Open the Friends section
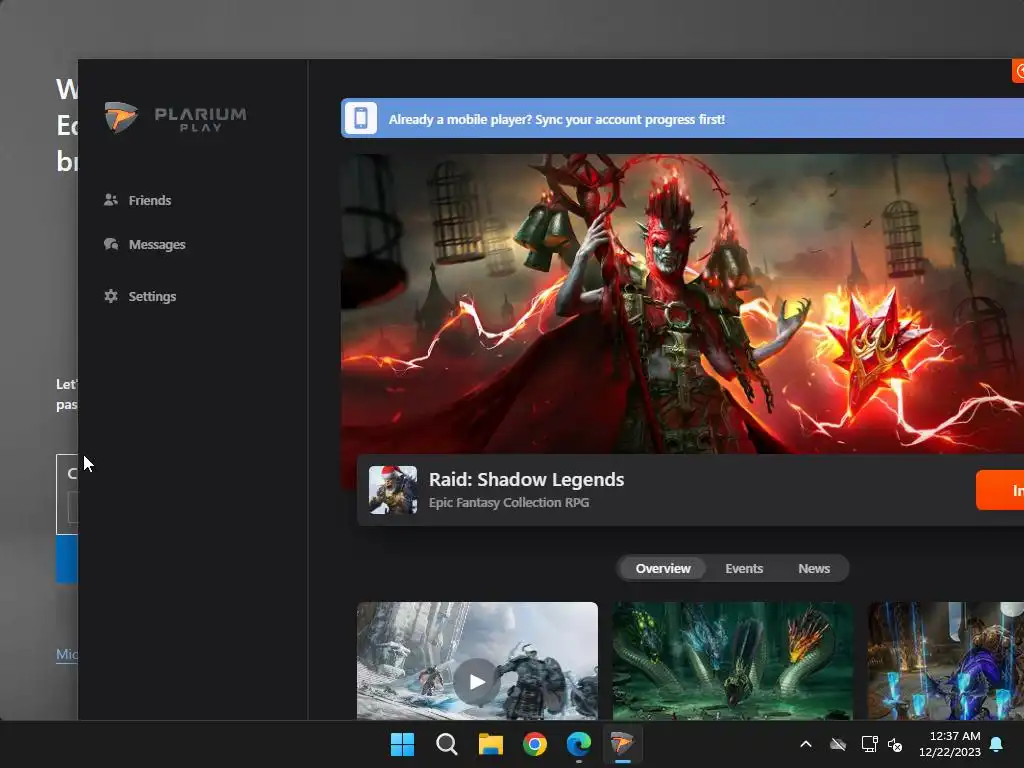 [x=138, y=200]
